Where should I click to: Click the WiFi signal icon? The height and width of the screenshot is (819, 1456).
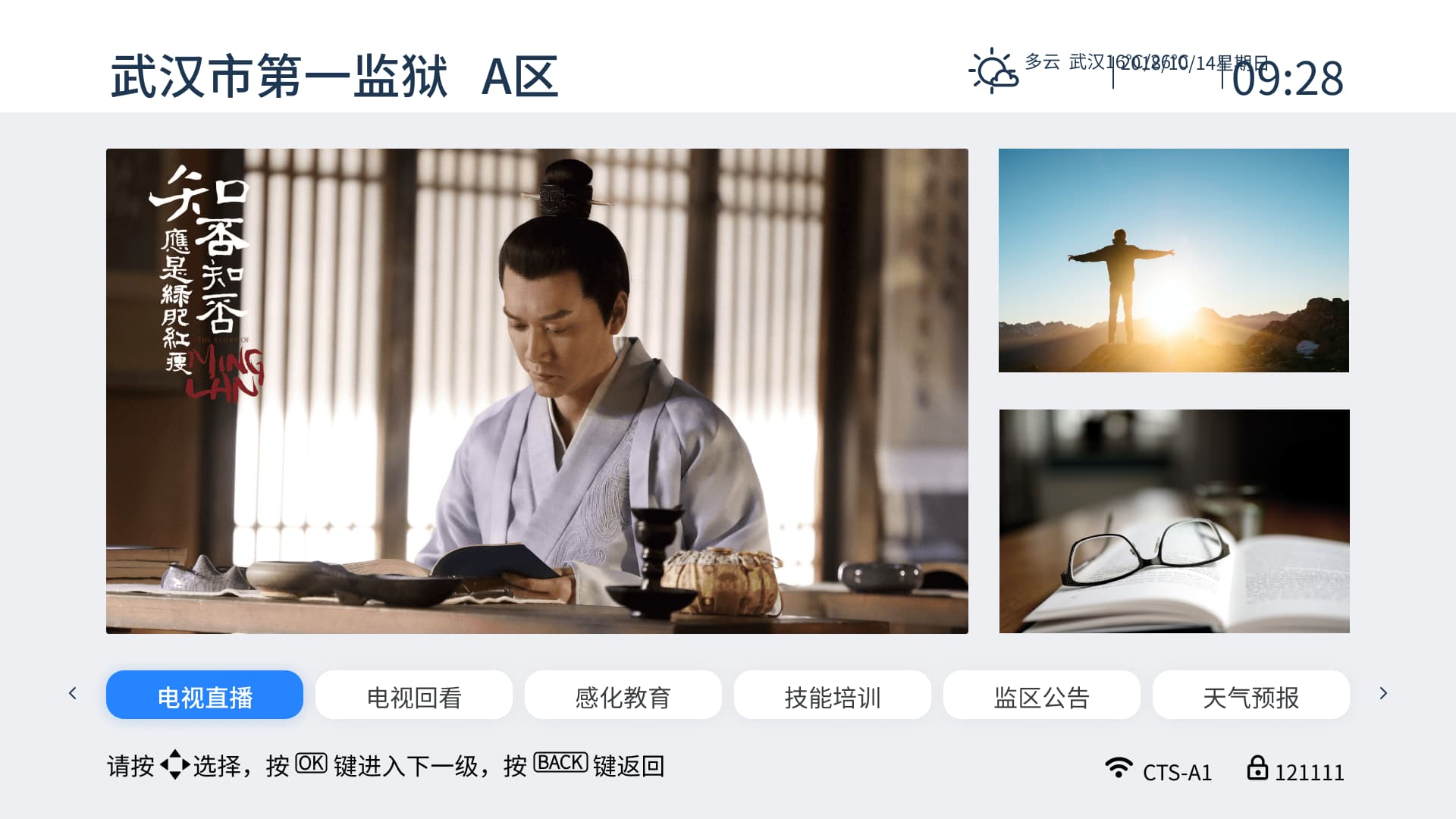pyautogui.click(x=1119, y=767)
